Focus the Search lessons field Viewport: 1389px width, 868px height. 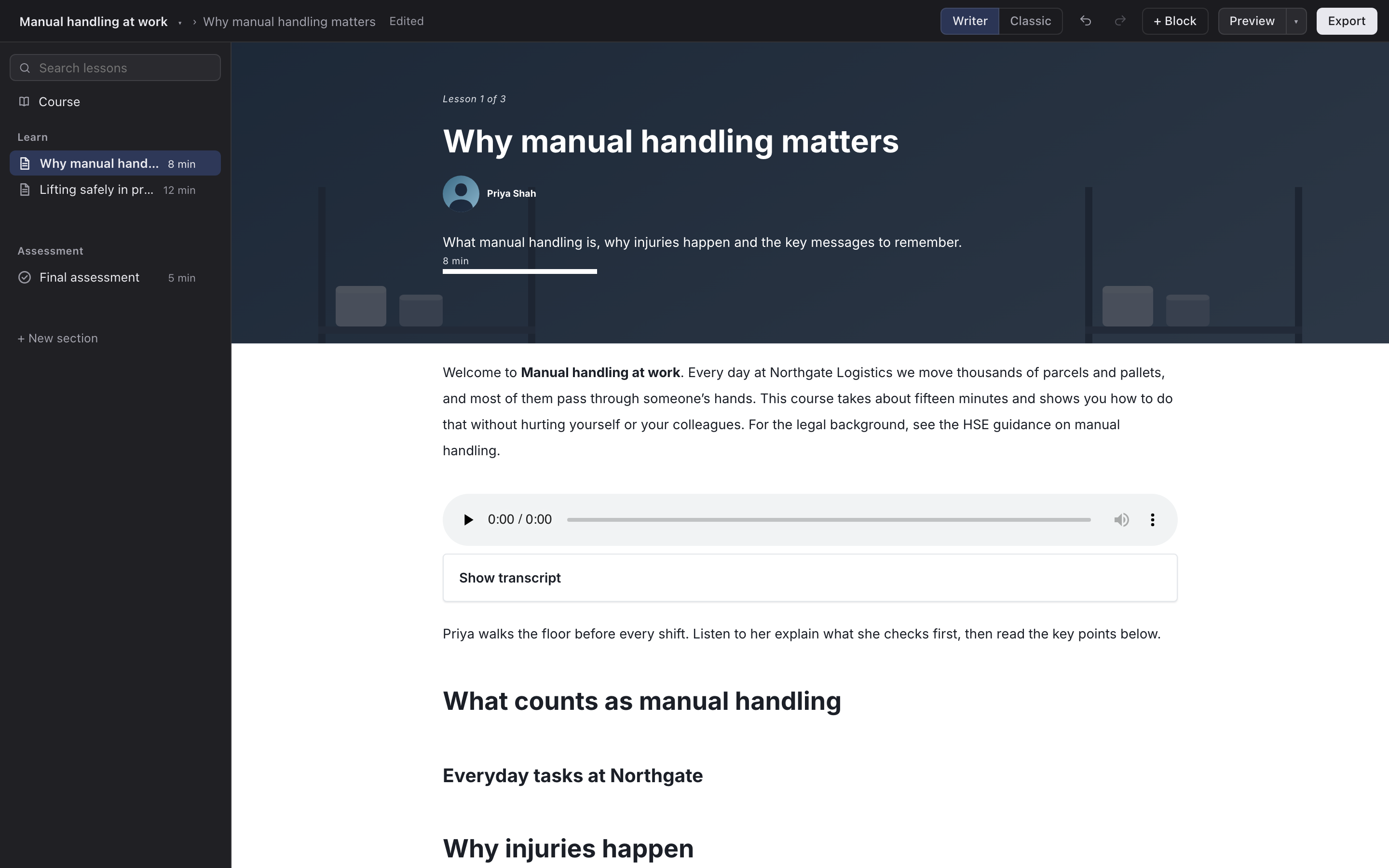115,68
